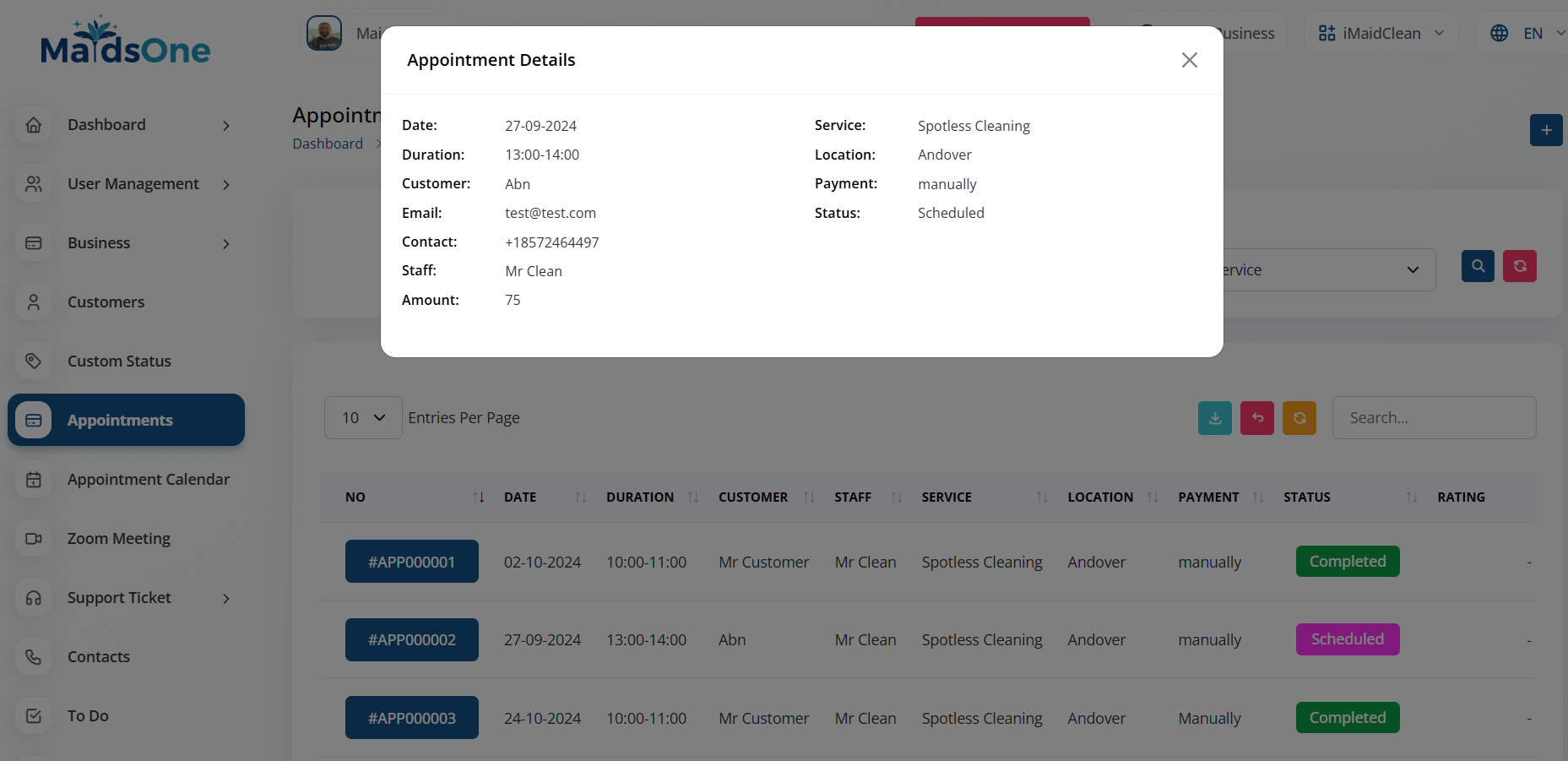The width and height of the screenshot is (1568, 761).
Task: Open Appointment Calendar from sidebar
Action: [148, 480]
